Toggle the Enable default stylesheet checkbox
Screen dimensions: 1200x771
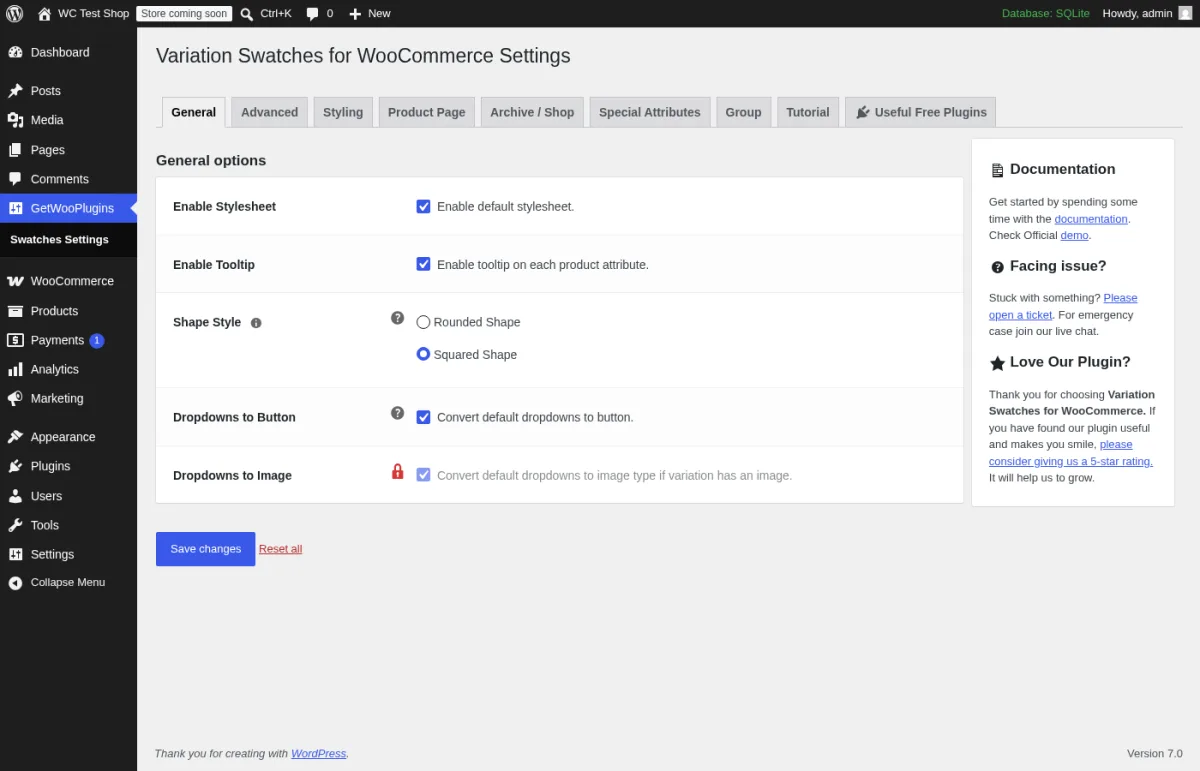(x=424, y=207)
